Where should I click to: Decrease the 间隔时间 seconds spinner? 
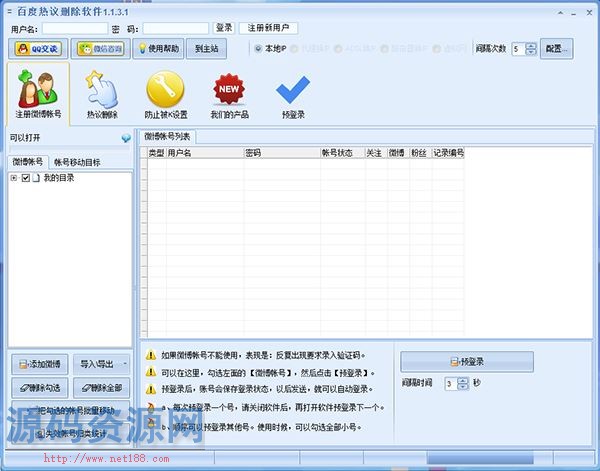point(463,386)
